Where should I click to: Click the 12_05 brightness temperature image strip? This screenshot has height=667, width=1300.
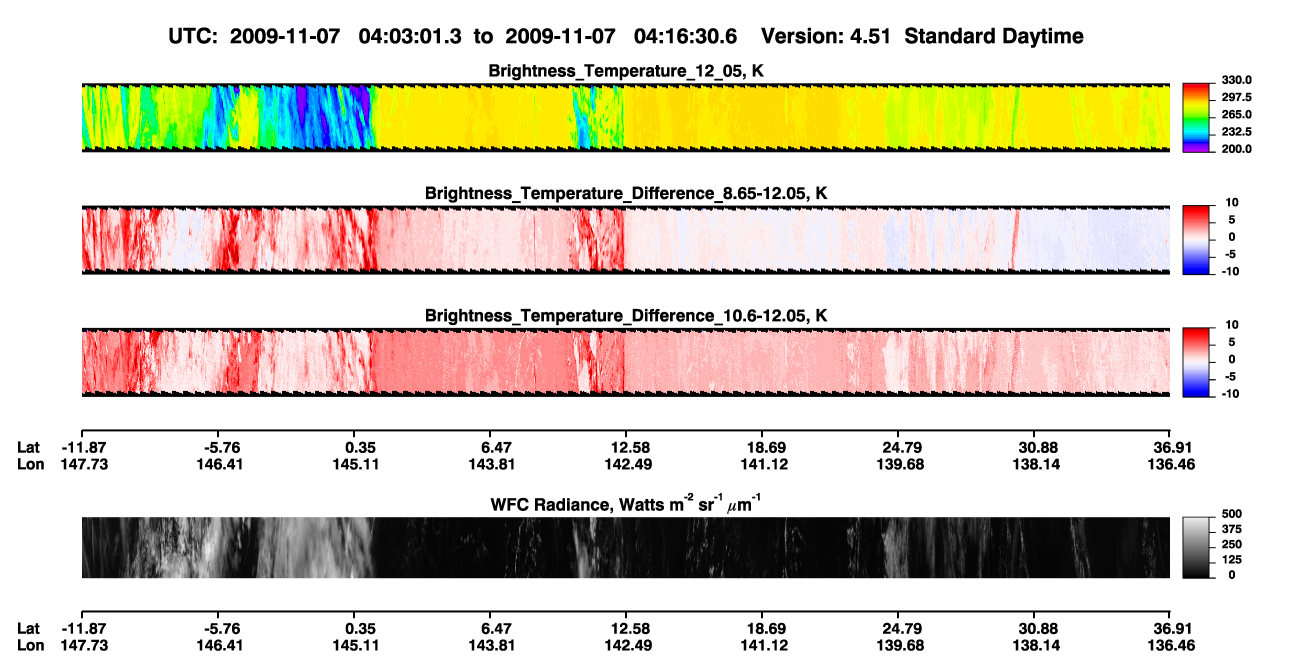626,118
